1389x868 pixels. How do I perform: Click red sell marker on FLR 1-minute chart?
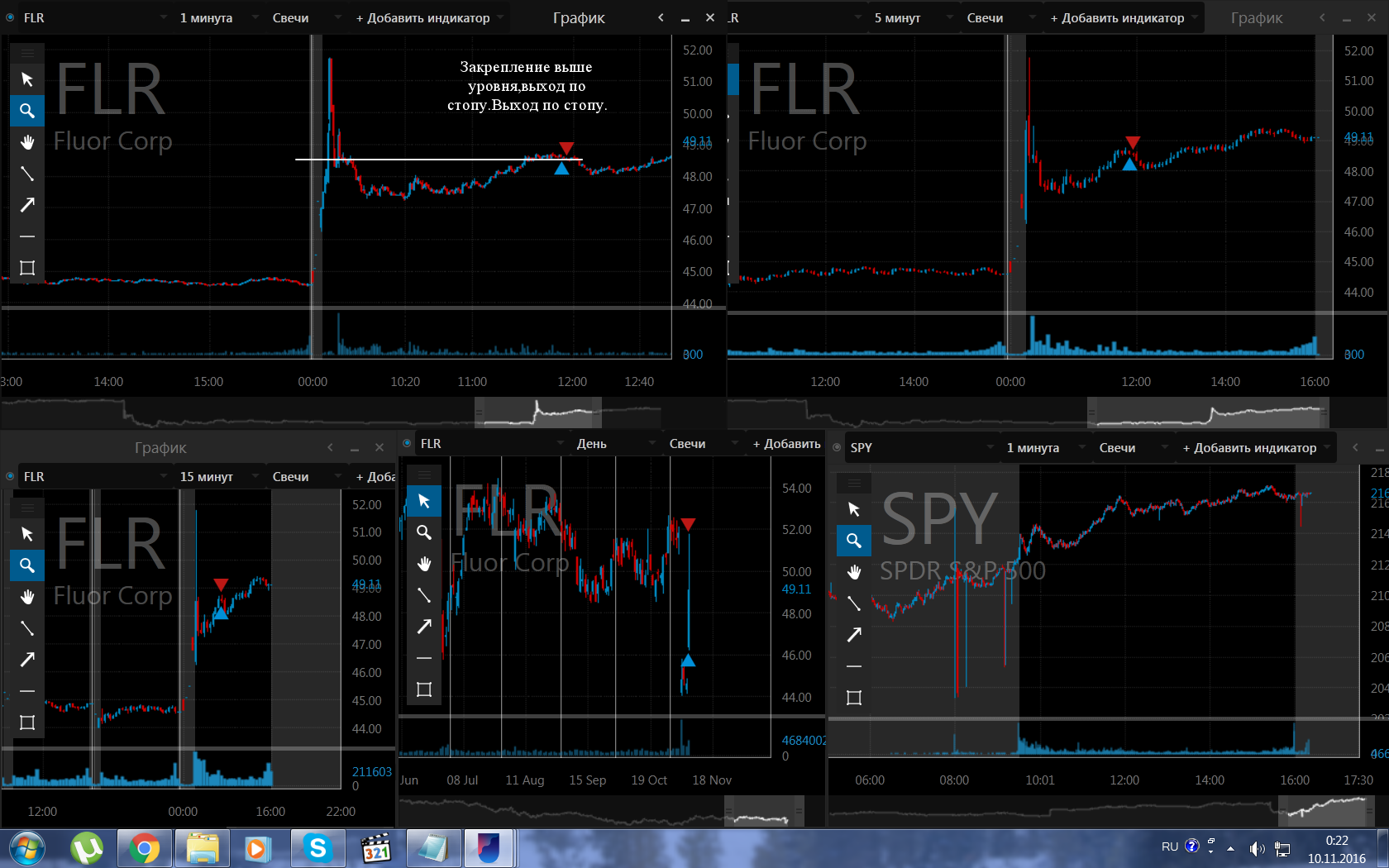[x=566, y=148]
